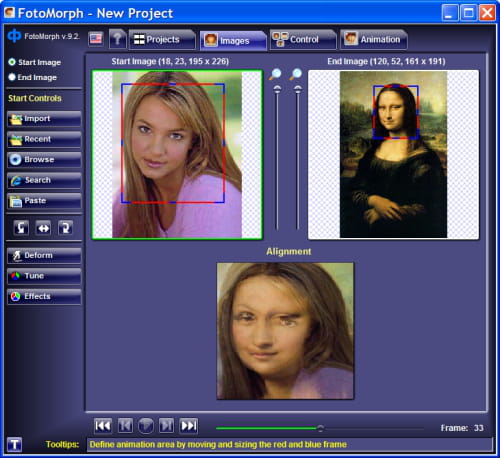
Task: Open Recent images list
Action: coord(44,139)
